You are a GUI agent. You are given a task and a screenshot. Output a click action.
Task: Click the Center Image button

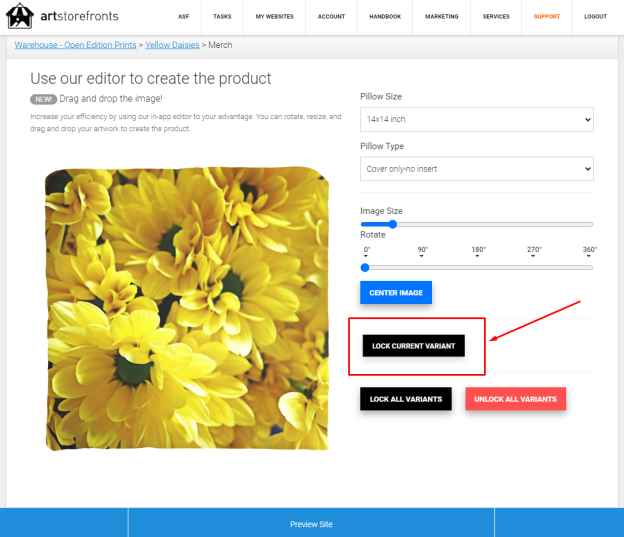pyautogui.click(x=396, y=293)
